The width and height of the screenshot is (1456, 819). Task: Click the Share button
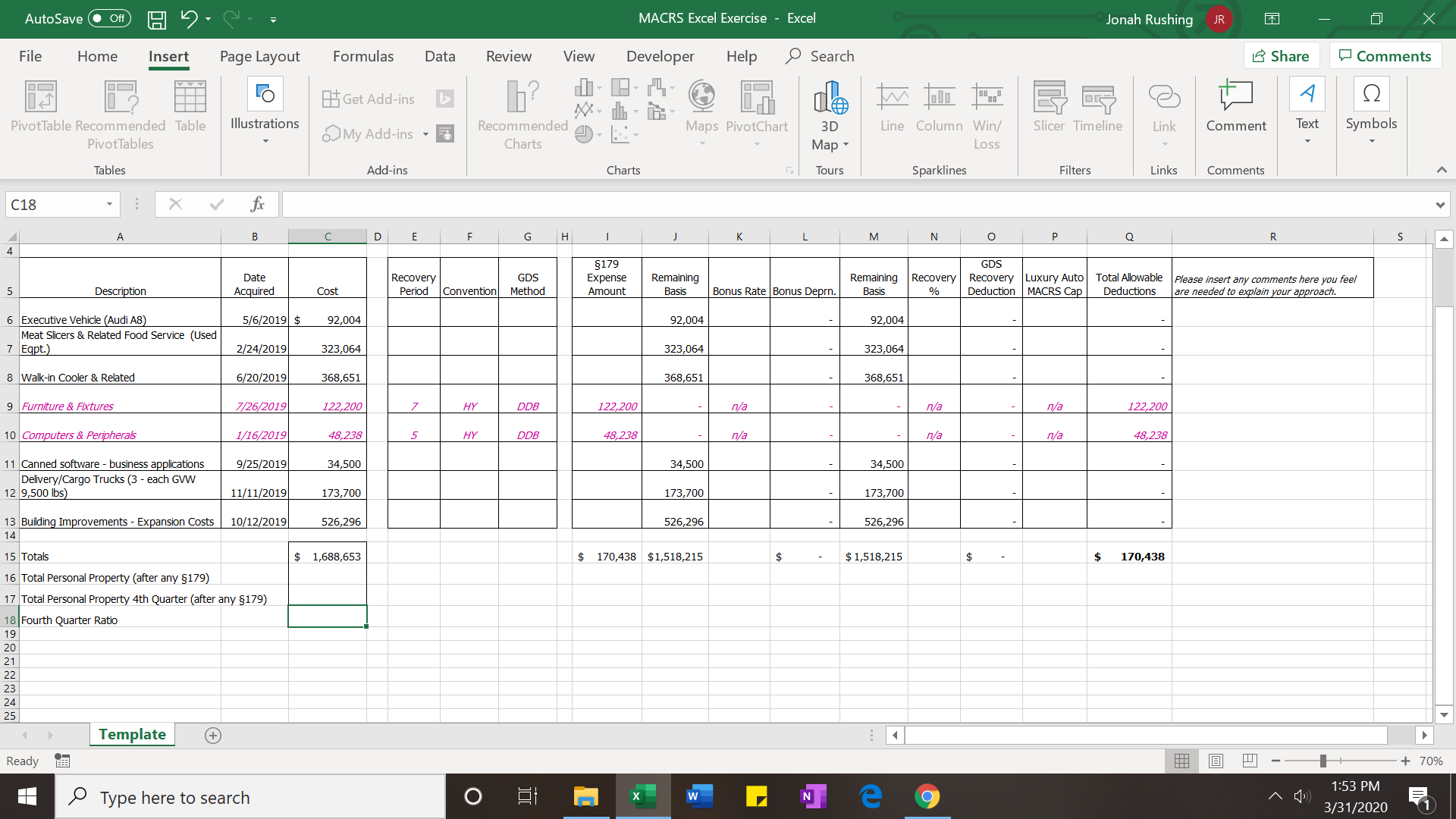pos(1281,55)
